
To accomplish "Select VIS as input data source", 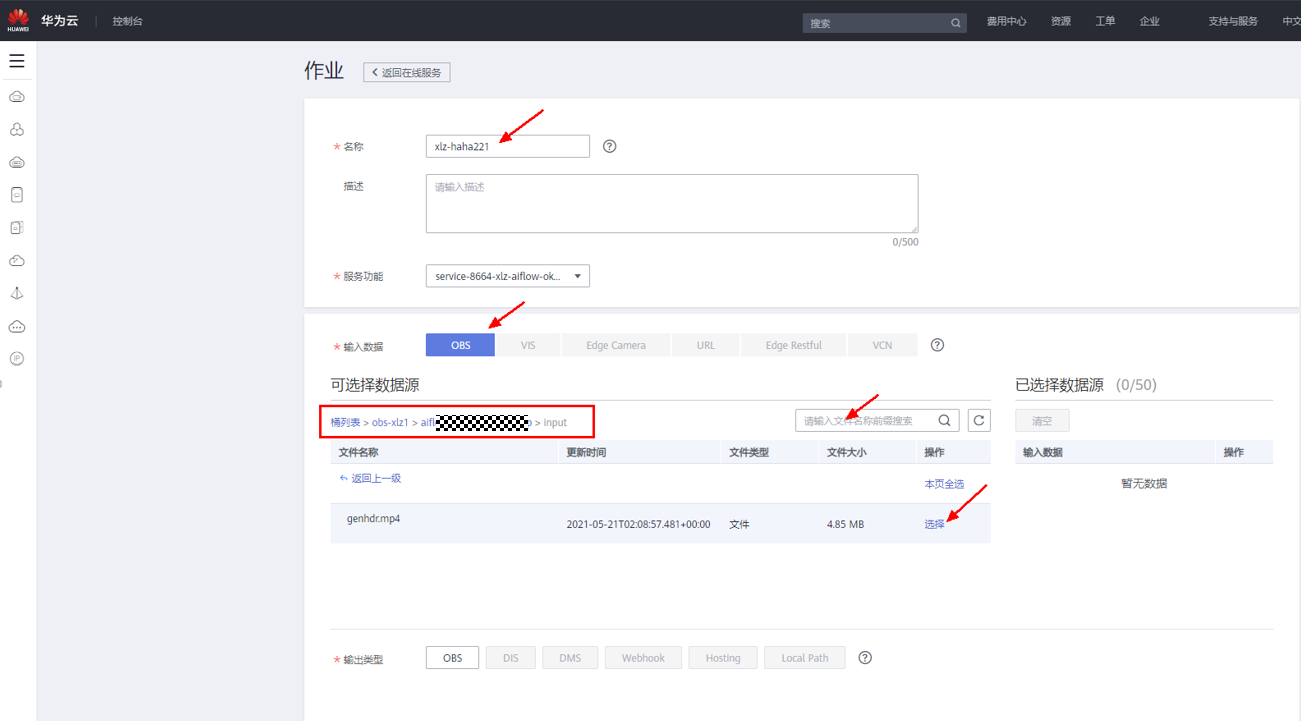I will tap(528, 345).
